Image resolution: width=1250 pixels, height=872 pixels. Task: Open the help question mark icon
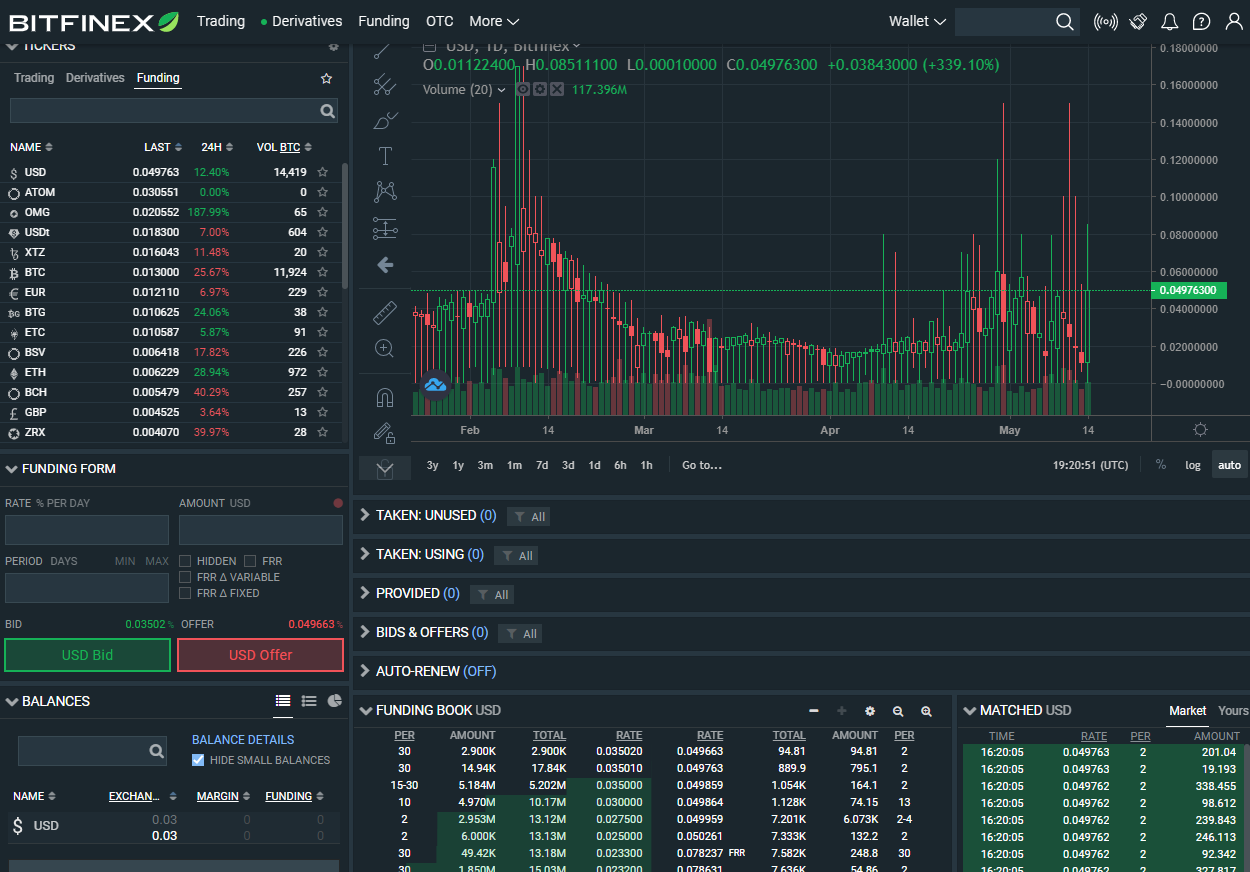tap(1201, 21)
